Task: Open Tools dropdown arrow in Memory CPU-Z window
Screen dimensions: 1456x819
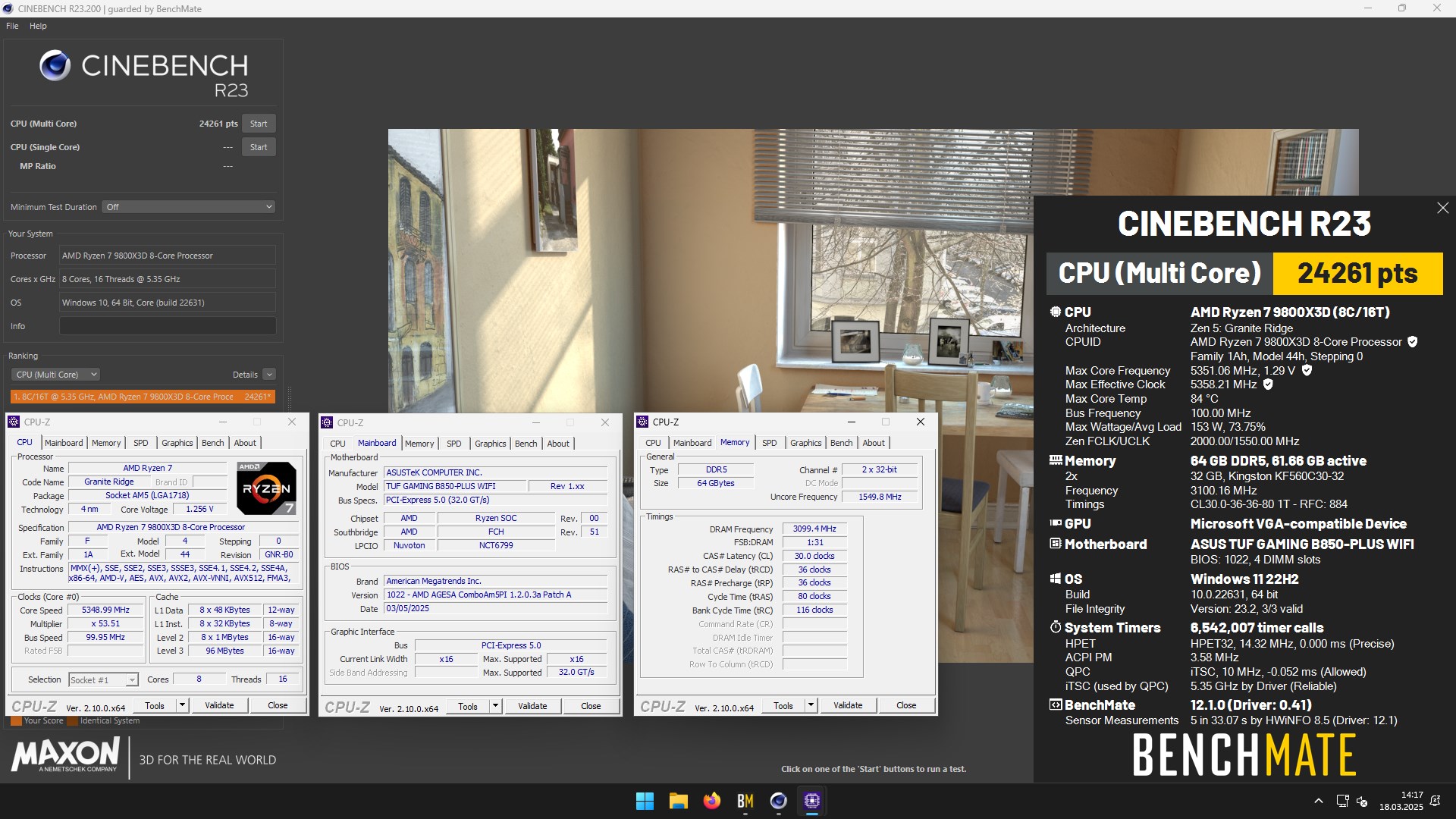Action: [x=811, y=705]
